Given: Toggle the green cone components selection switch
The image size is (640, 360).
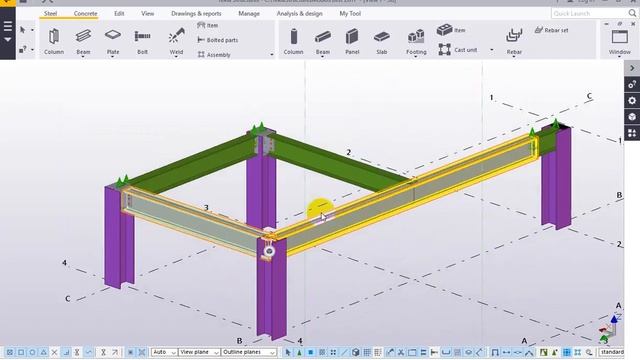Looking at the screenshot, I should pos(299,352).
